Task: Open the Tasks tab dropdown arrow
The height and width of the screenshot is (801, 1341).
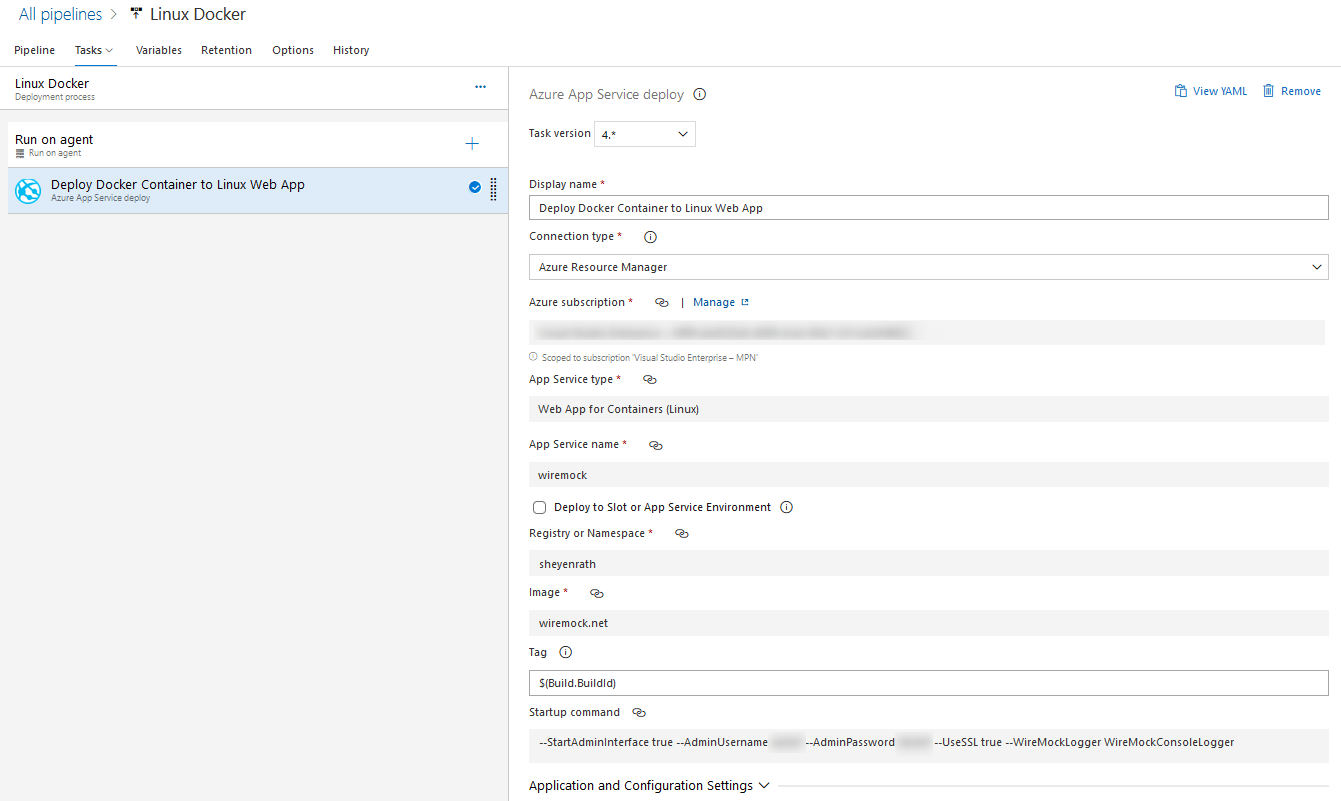Action: (x=109, y=50)
